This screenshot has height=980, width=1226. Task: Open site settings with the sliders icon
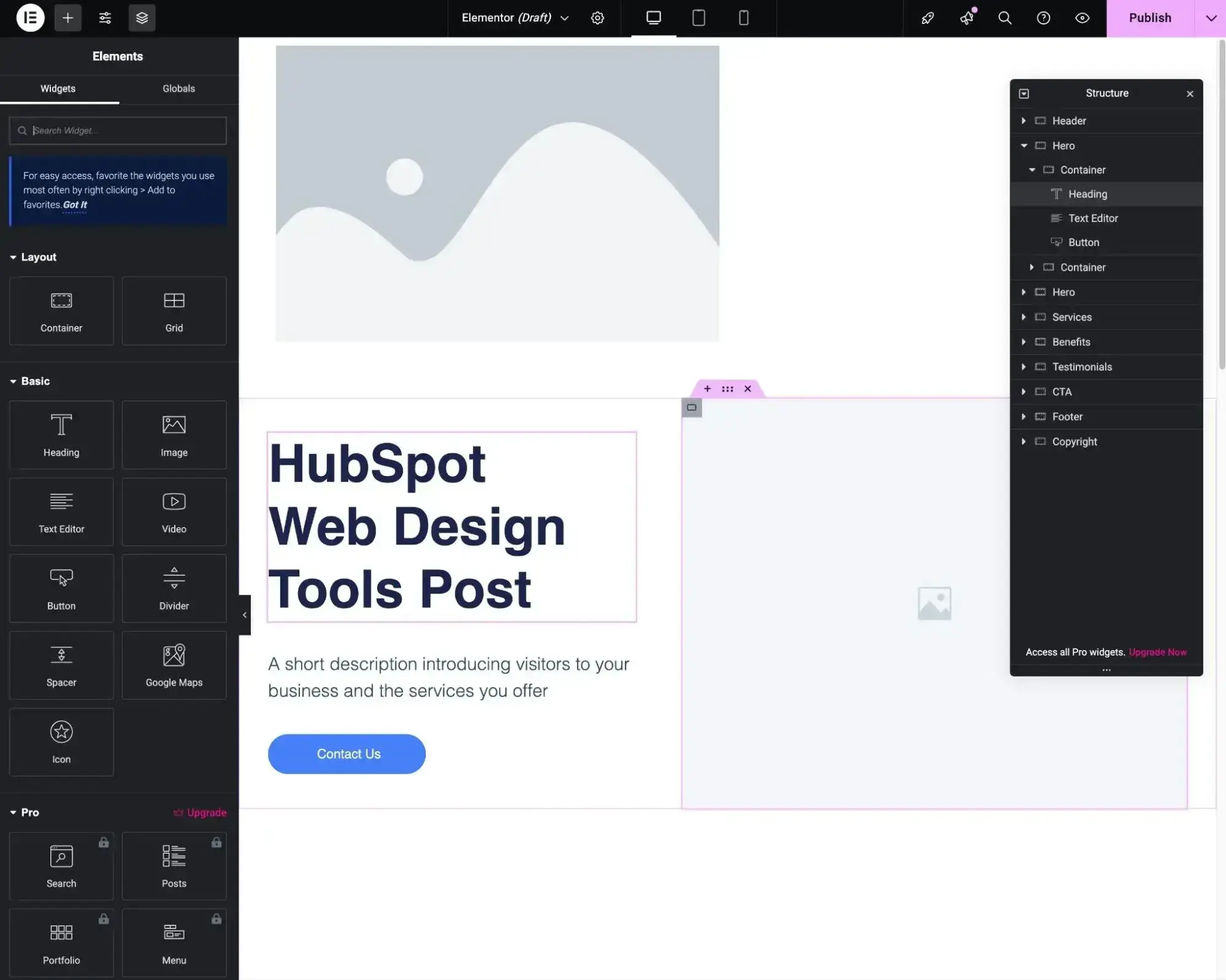[x=105, y=18]
